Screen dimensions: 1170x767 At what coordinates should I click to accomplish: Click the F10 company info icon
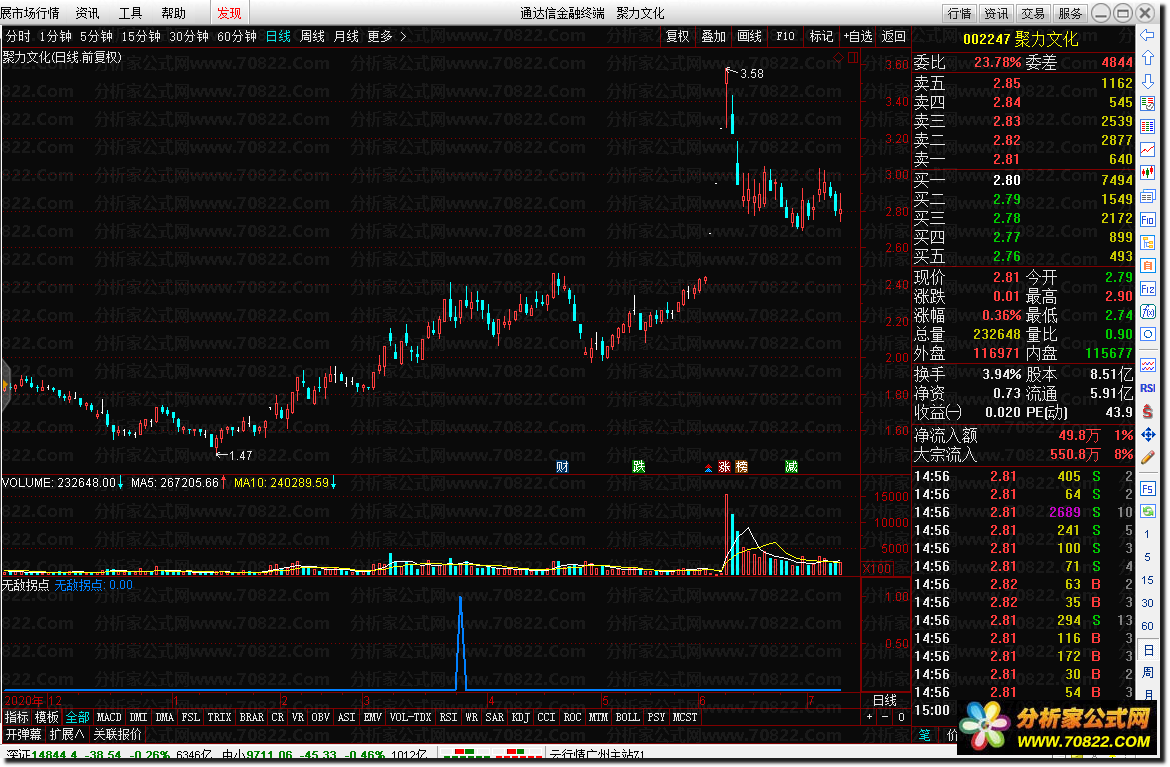1148,219
